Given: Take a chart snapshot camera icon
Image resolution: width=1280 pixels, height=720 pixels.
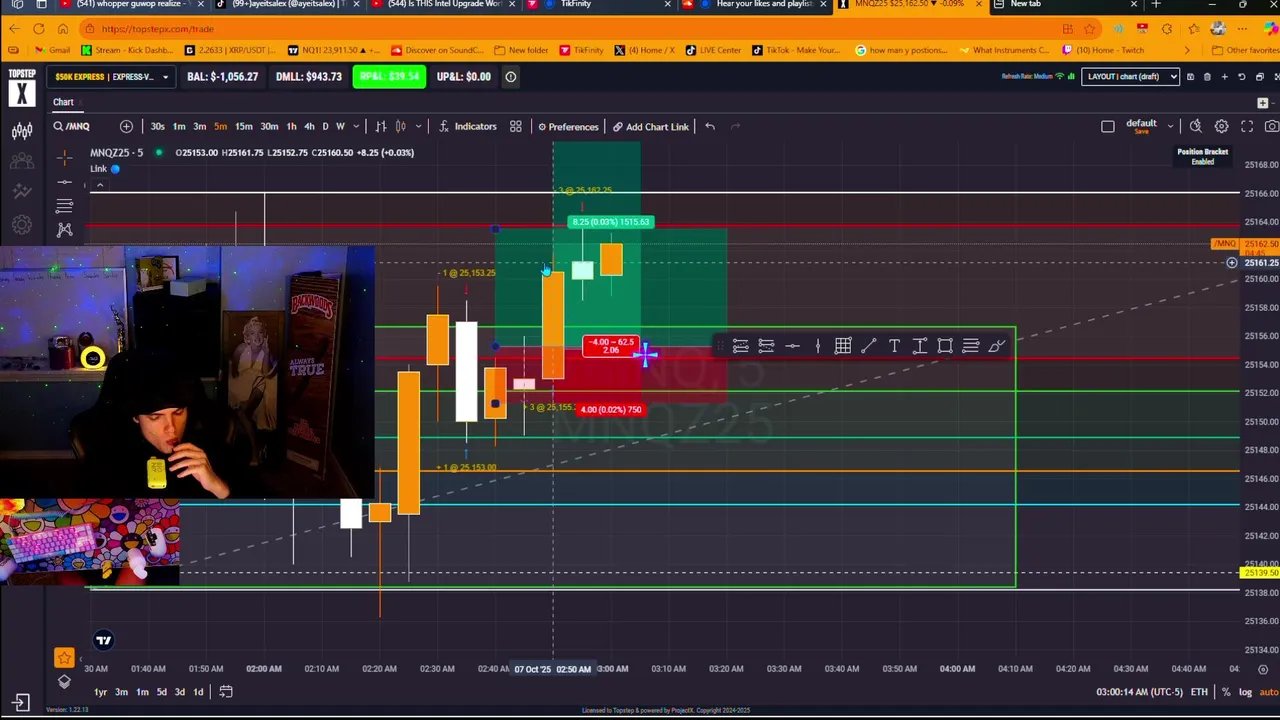Looking at the screenshot, I should tap(1271, 126).
